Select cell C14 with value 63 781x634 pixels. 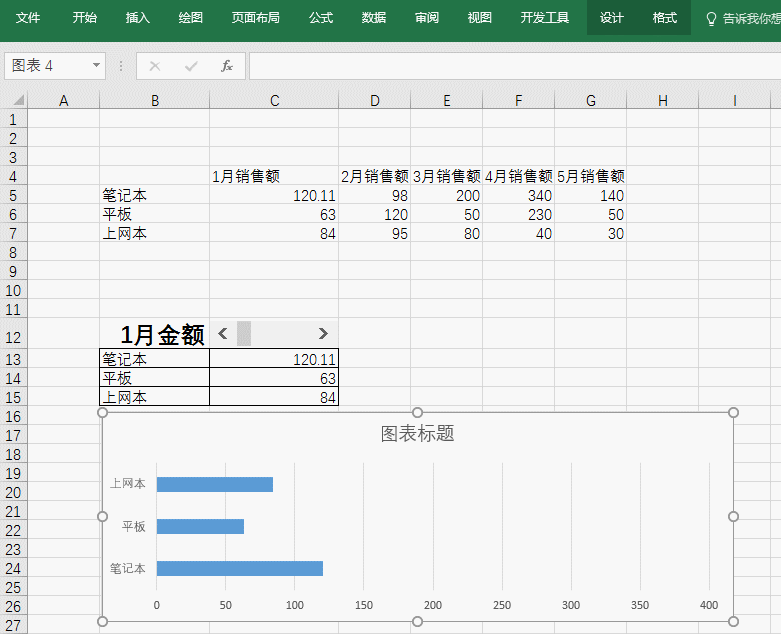coord(274,378)
